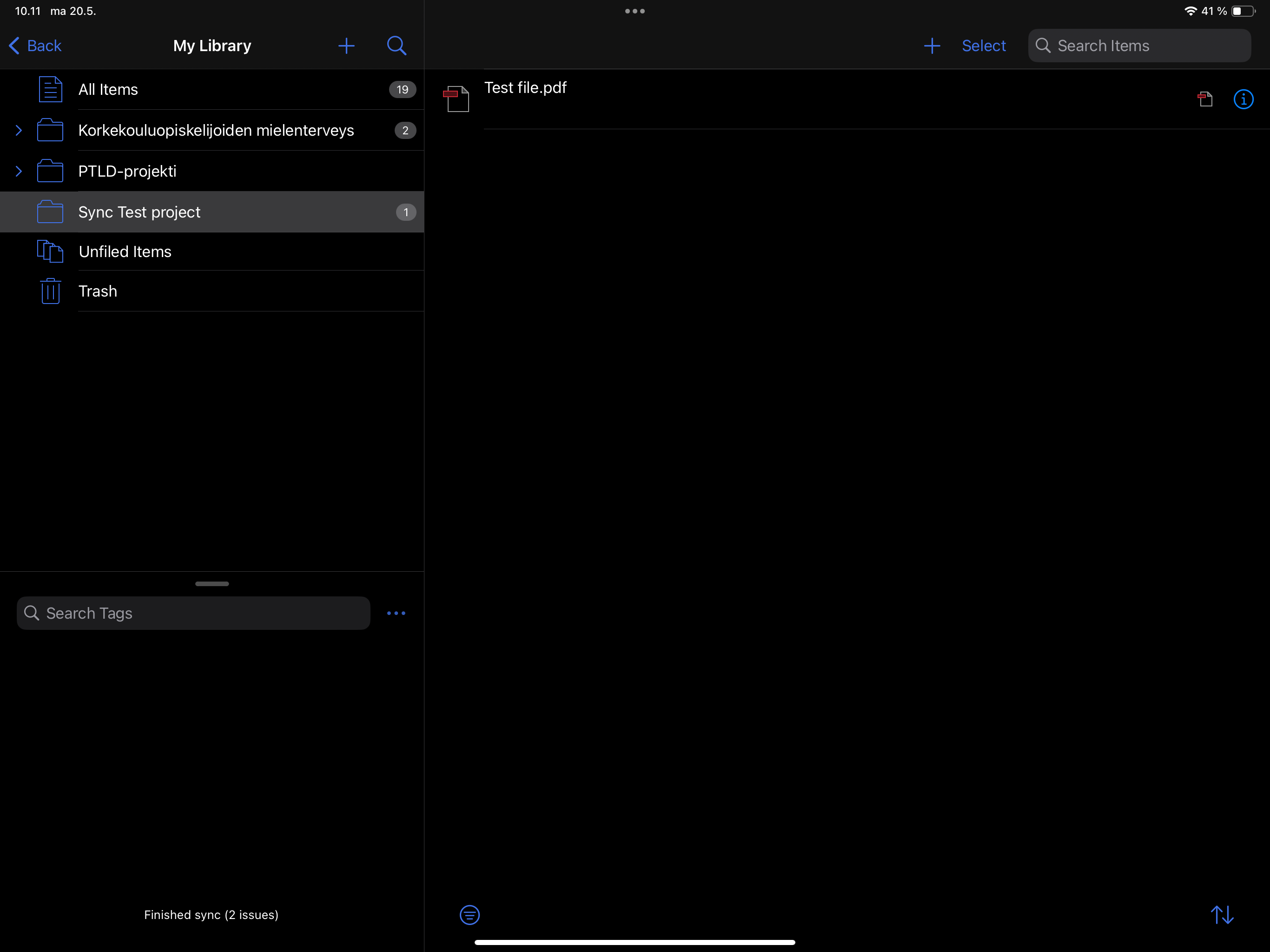Expand the Korkekouluopiskelijoiden mielenterveys collection
The image size is (1270, 952).
19,130
